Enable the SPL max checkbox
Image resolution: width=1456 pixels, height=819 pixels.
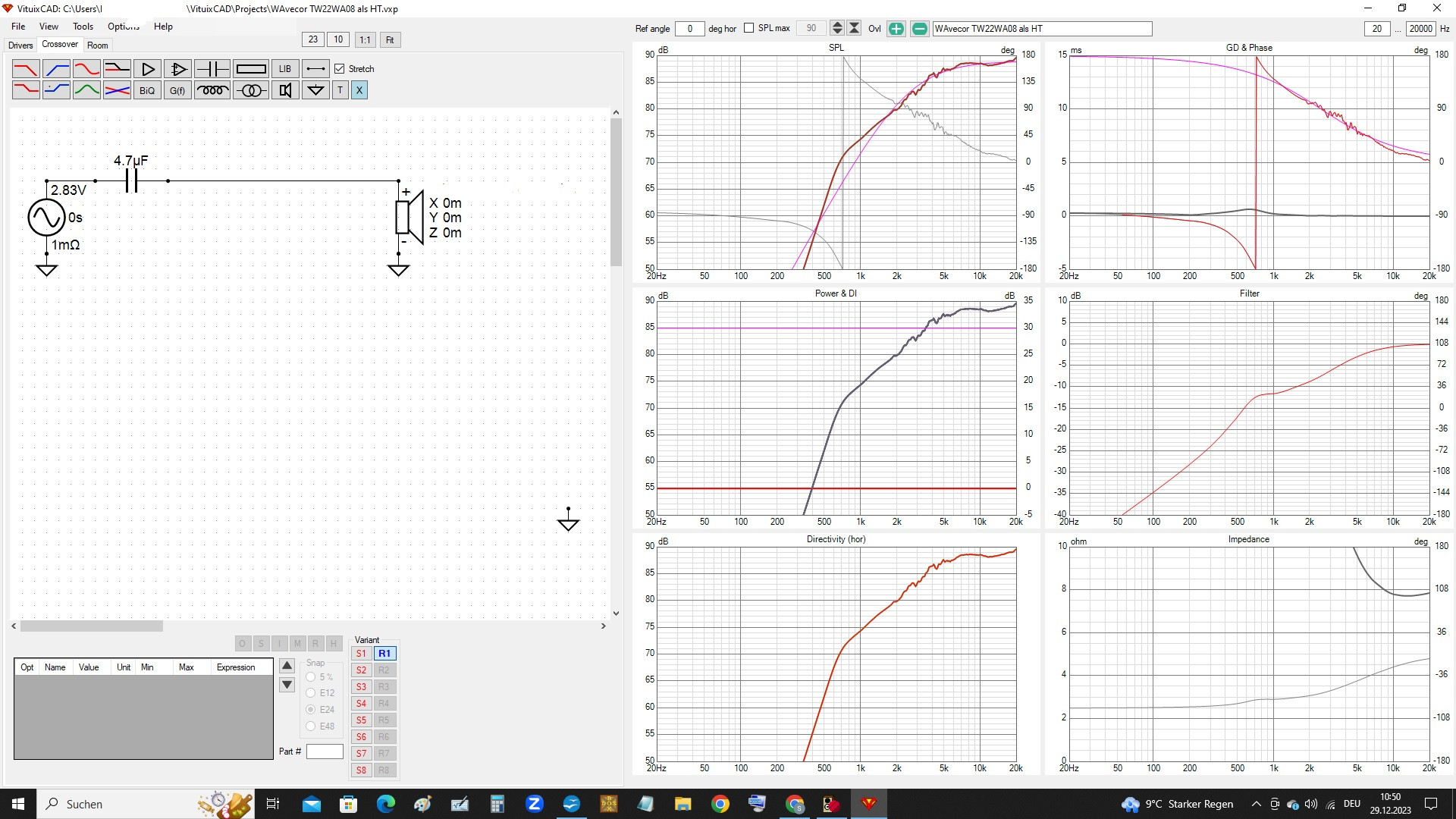(749, 28)
